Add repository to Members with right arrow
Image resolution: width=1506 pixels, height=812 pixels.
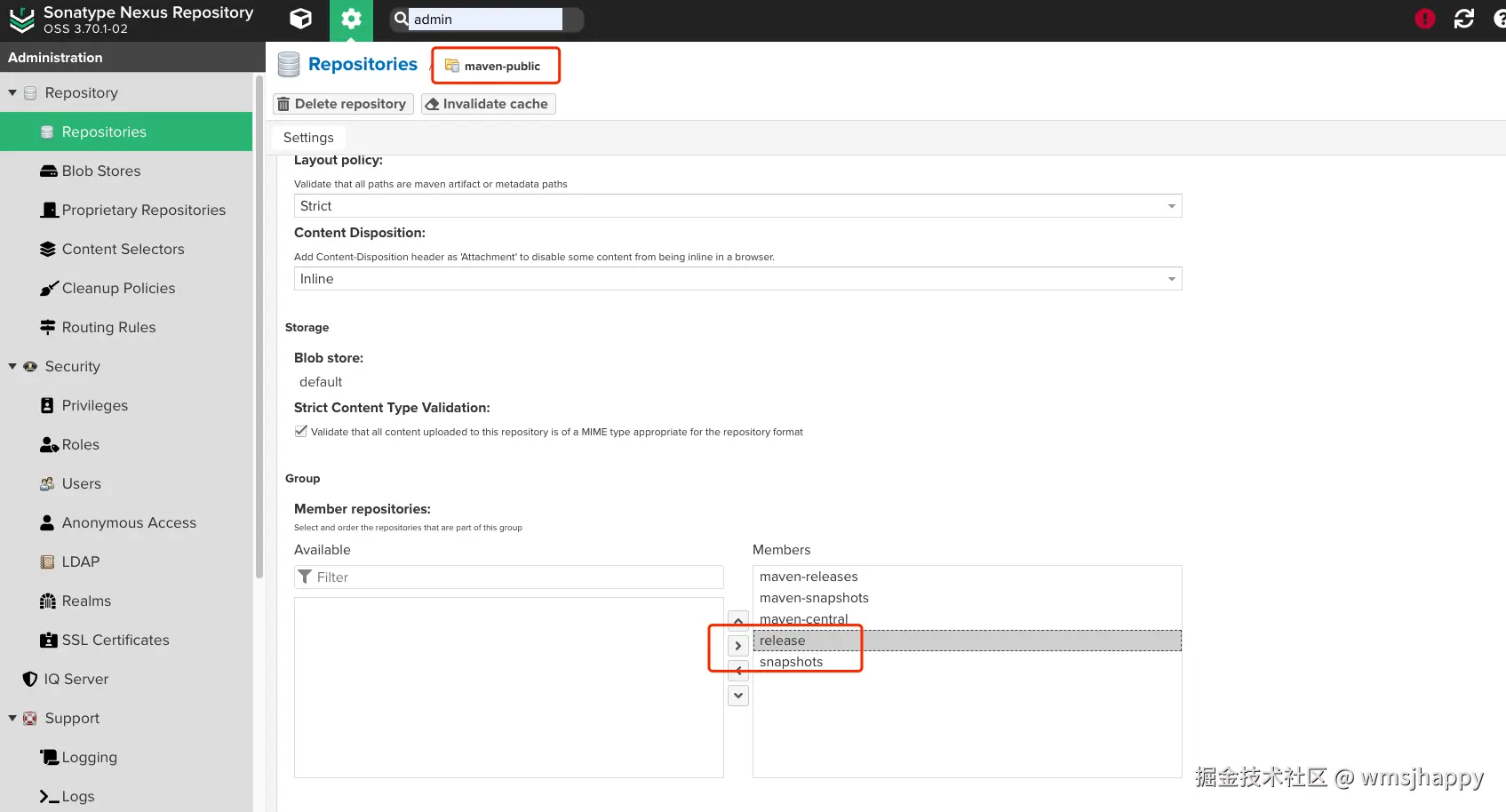738,645
